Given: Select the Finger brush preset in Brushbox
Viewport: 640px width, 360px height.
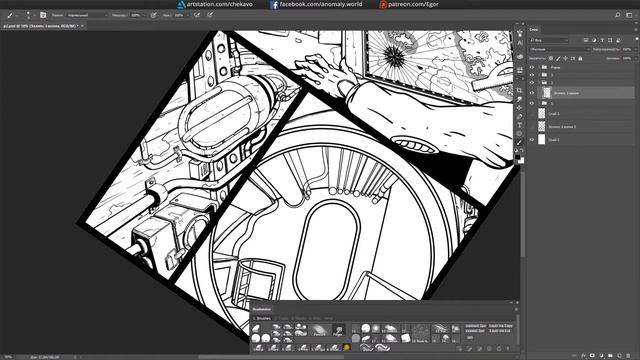Looking at the screenshot, I should point(338,330).
